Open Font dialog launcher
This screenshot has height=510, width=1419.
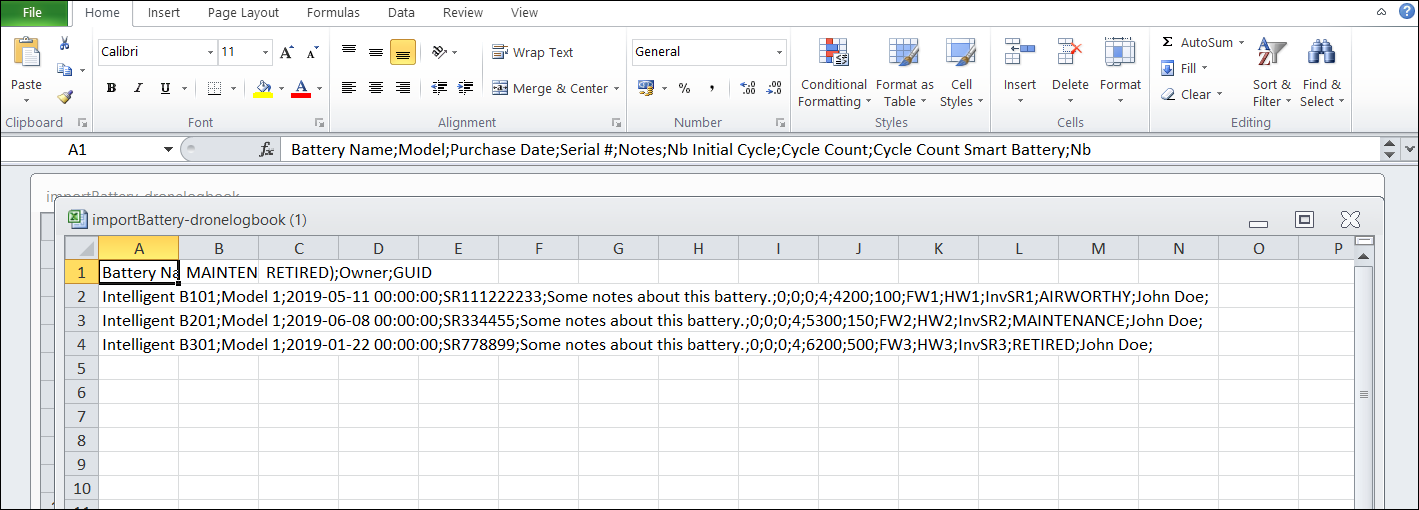tap(319, 123)
